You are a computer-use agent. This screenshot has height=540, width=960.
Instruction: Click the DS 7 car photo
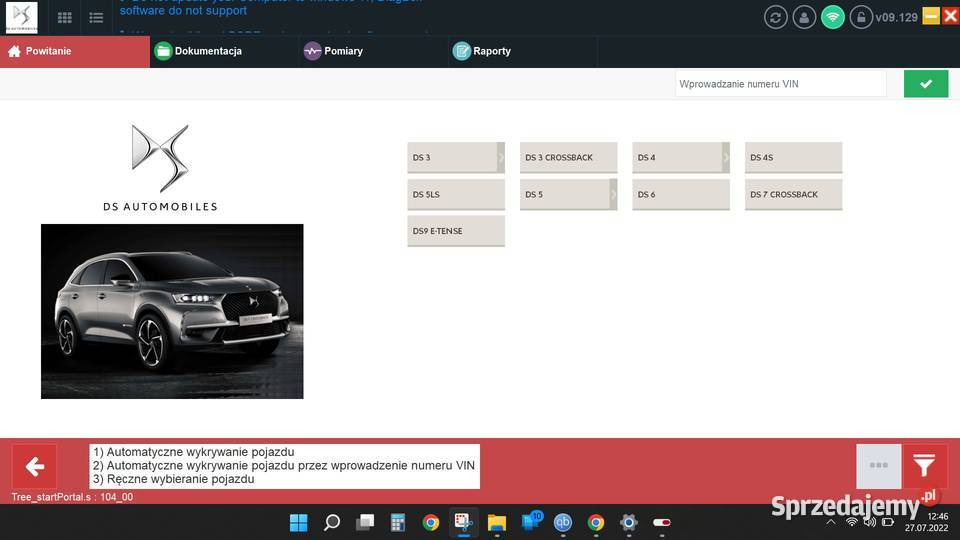172,311
